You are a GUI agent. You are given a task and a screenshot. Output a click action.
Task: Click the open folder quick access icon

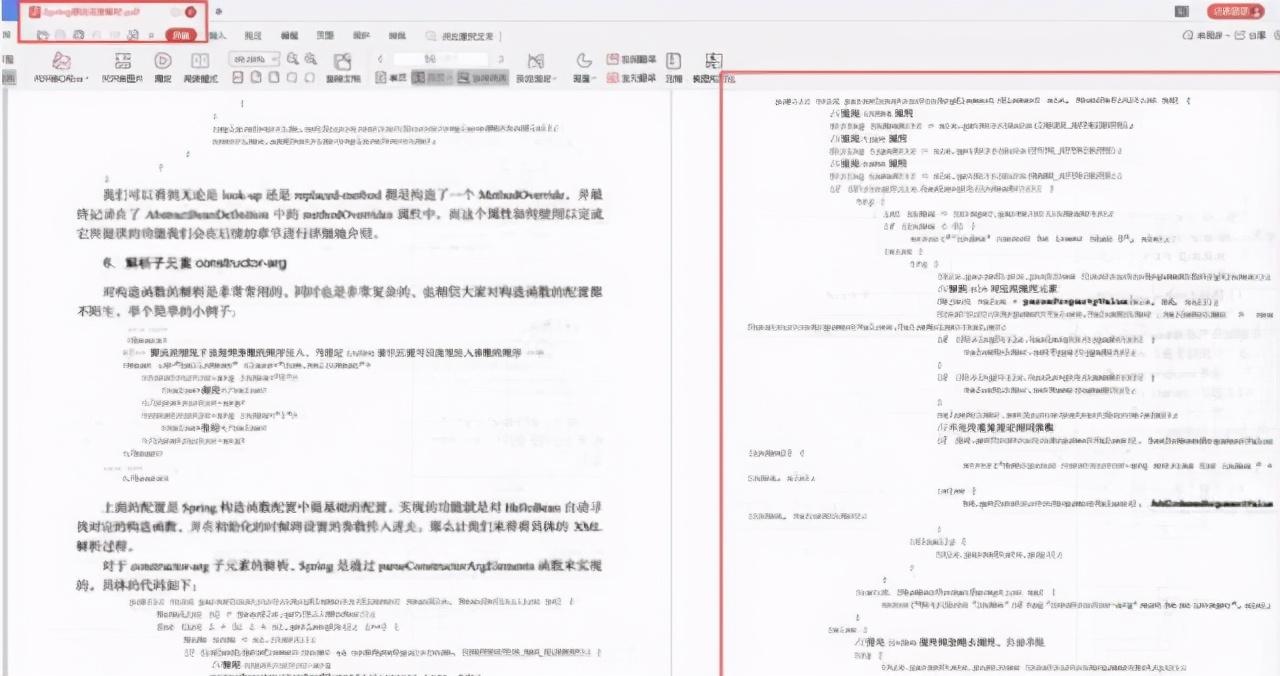(x=42, y=35)
